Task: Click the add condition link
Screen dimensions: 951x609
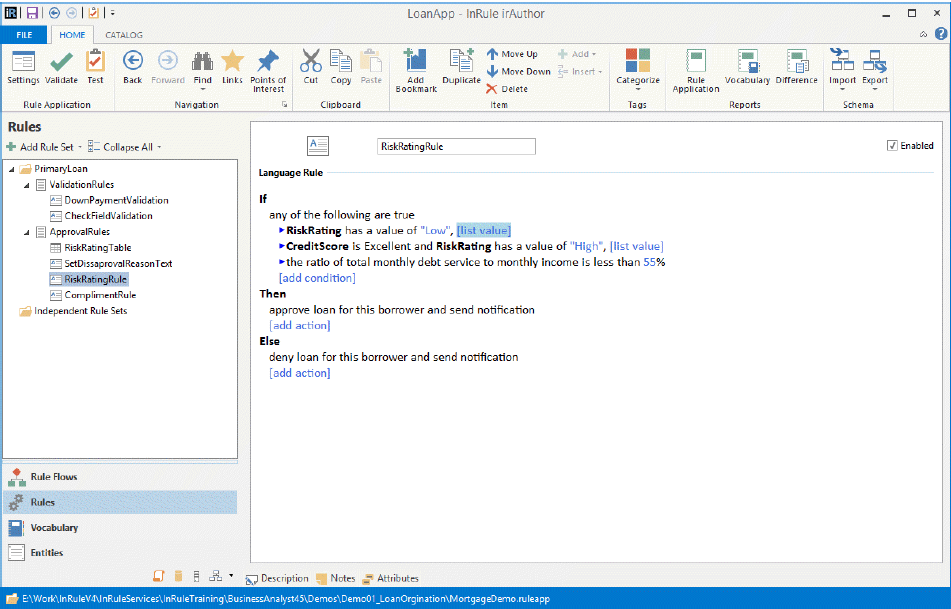Action: [x=316, y=277]
